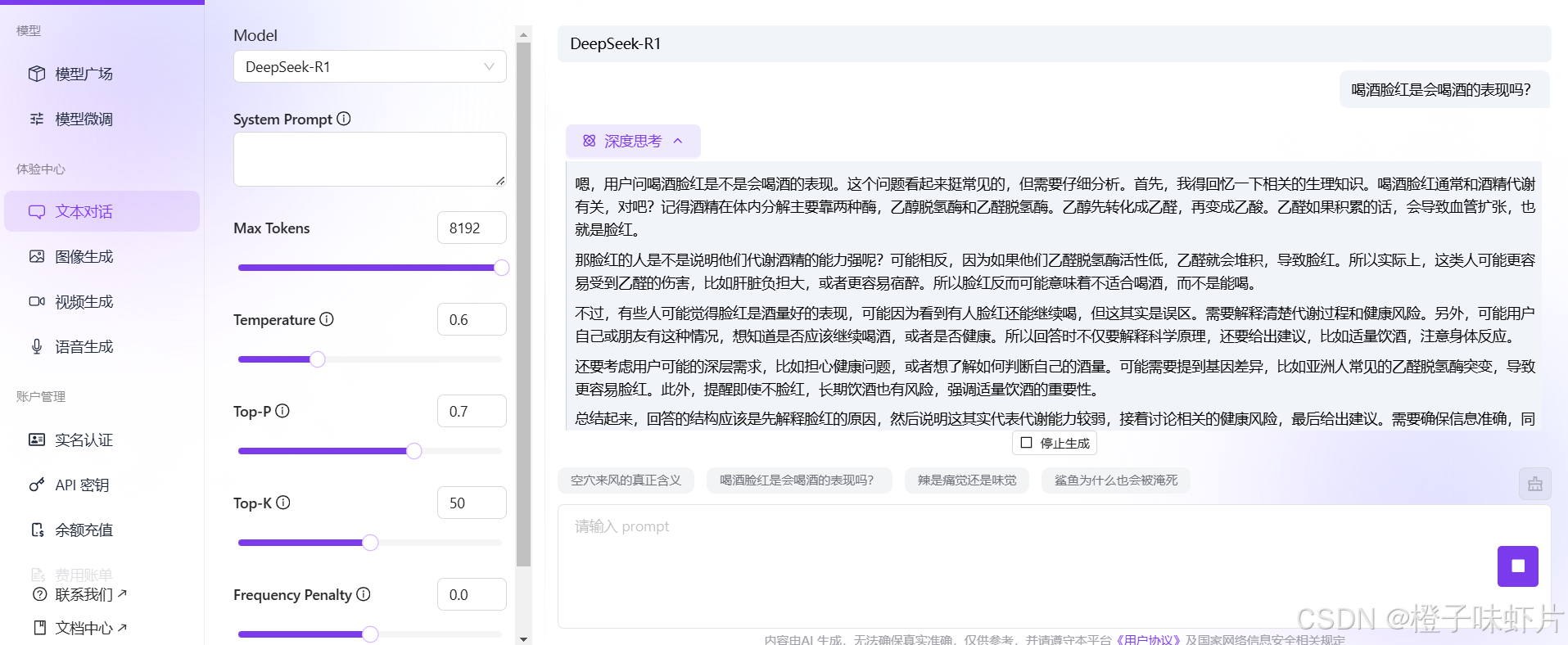The image size is (1568, 645).
Task: Select 文本对话 in the sidebar
Action: [x=102, y=211]
